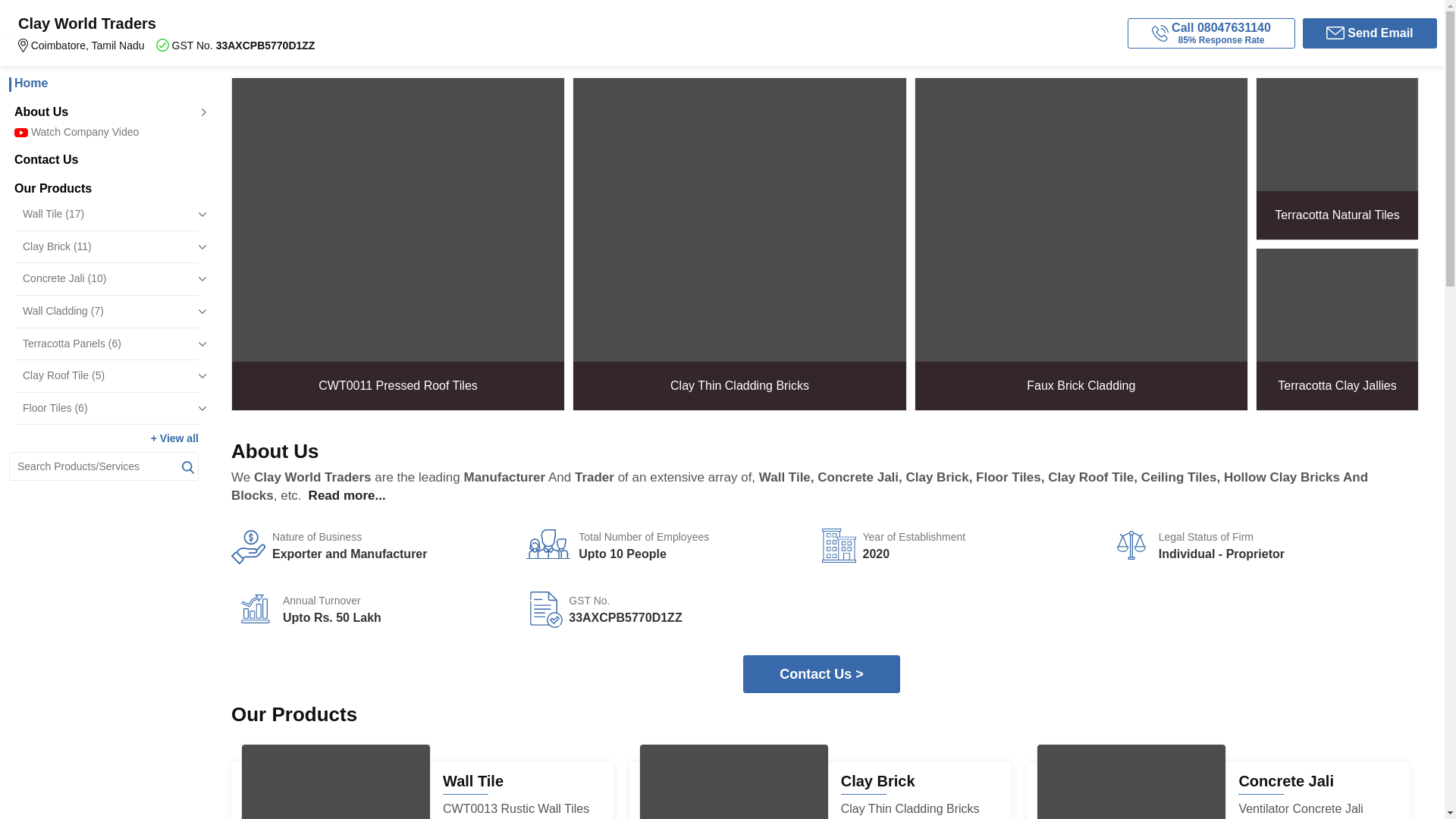This screenshot has height=819, width=1456.
Task: Click the Total Number of Employees icon
Action: click(x=548, y=544)
